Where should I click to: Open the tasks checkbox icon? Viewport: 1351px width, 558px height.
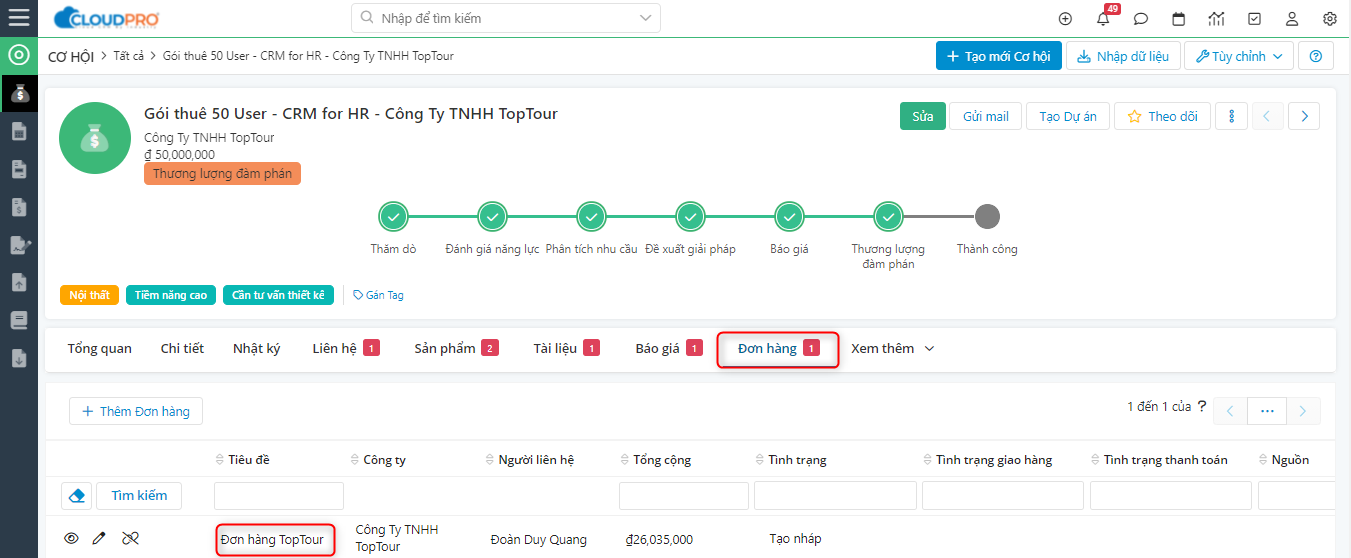click(1254, 18)
